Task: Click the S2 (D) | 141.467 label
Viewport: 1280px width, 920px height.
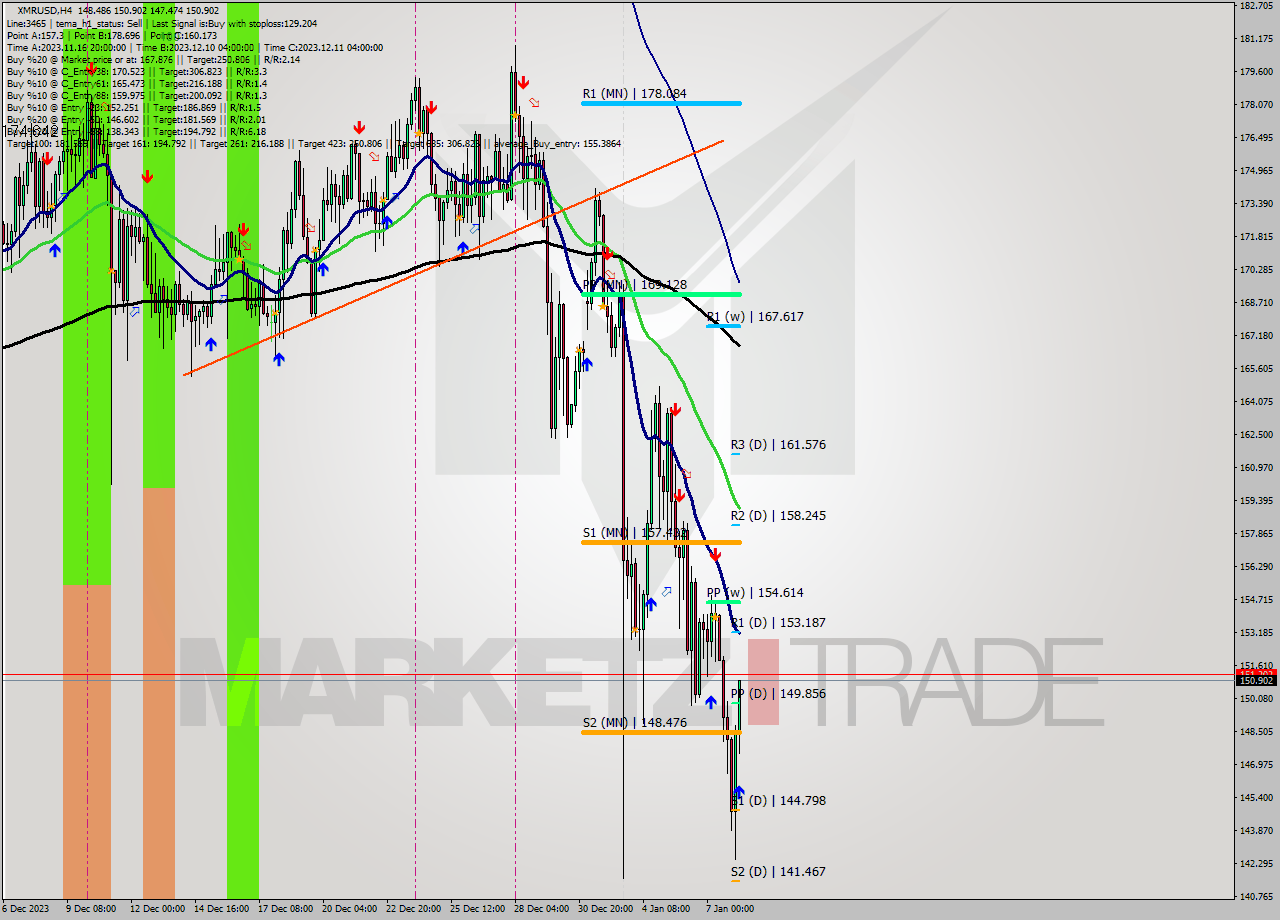Action: point(778,871)
